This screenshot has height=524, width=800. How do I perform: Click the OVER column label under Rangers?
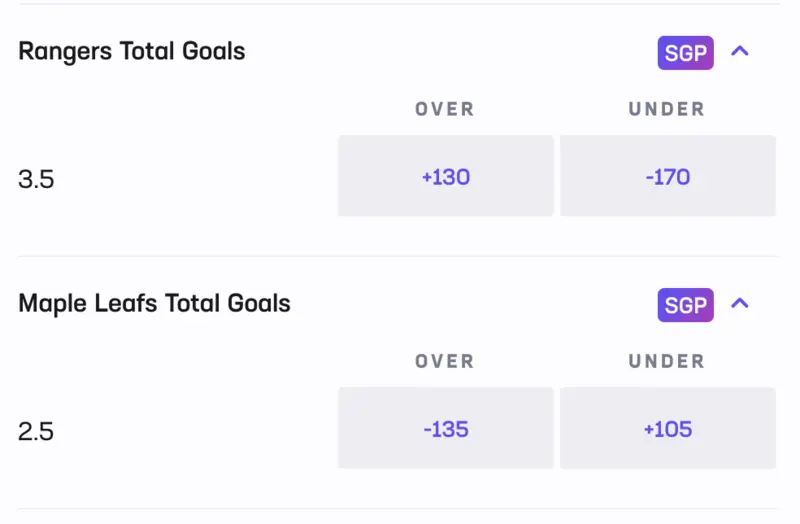tap(445, 109)
